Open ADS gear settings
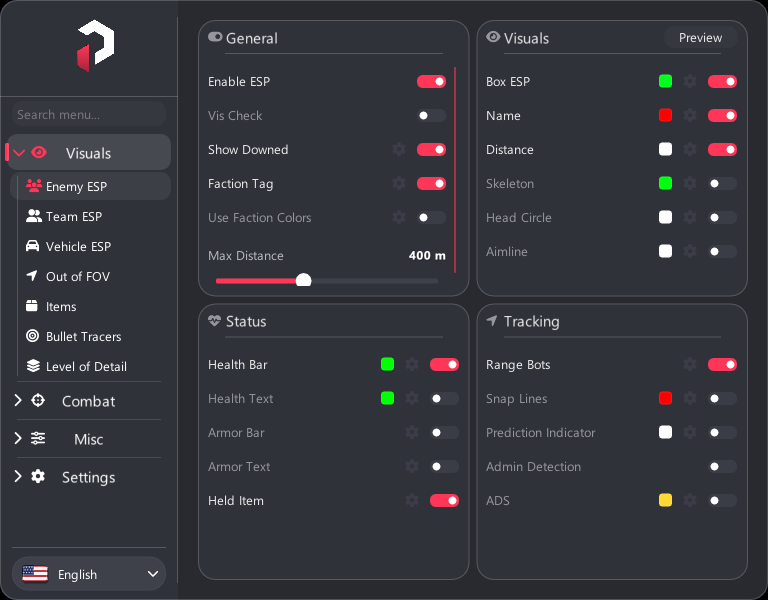This screenshot has width=768, height=600. 690,501
